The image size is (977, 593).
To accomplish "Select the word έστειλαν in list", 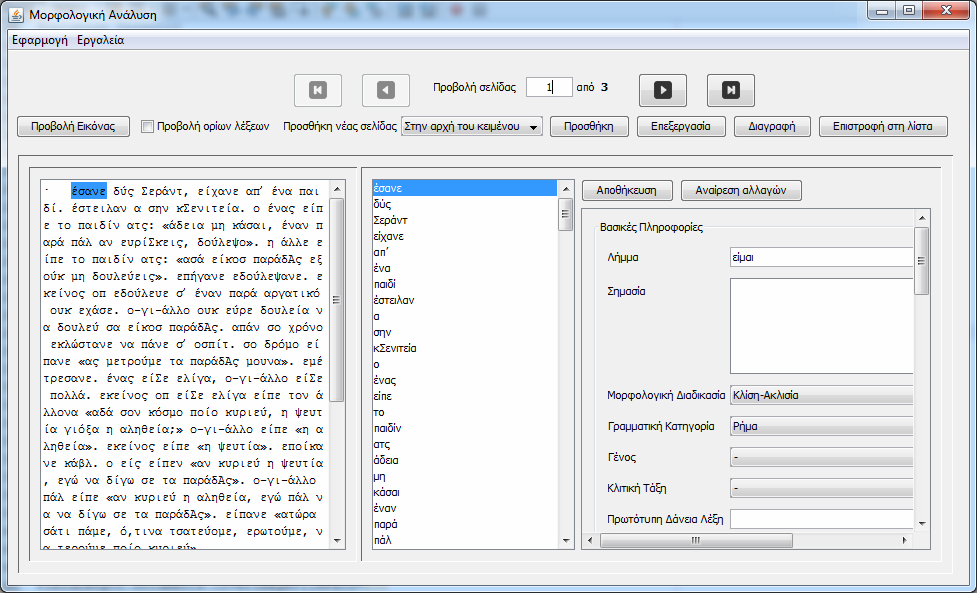I will click(x=464, y=300).
